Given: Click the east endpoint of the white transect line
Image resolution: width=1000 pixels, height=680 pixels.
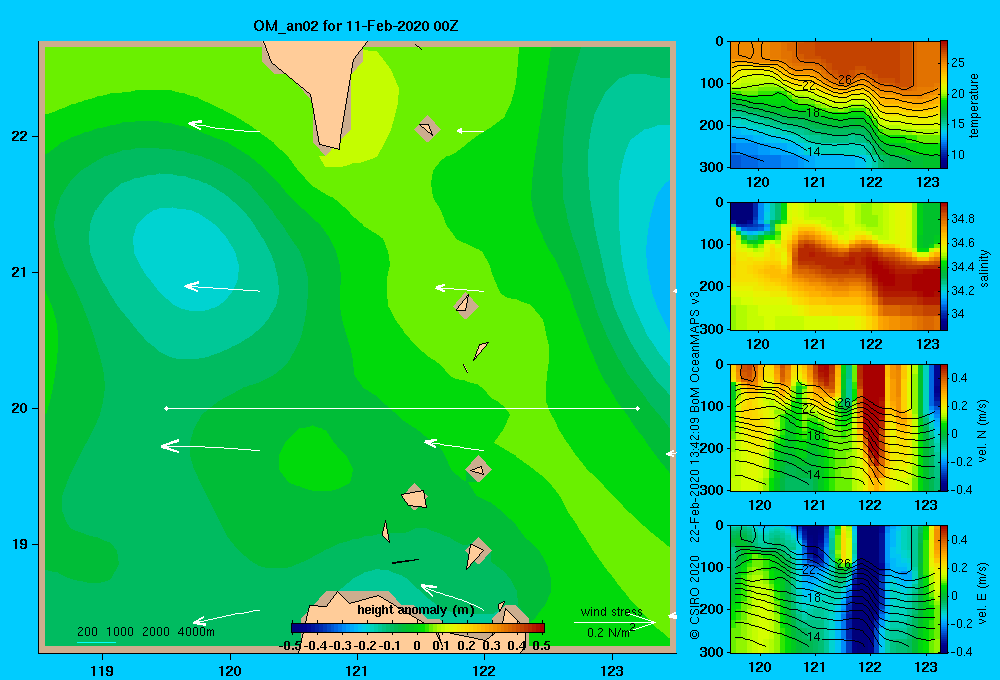Looking at the screenshot, I should (x=638, y=408).
